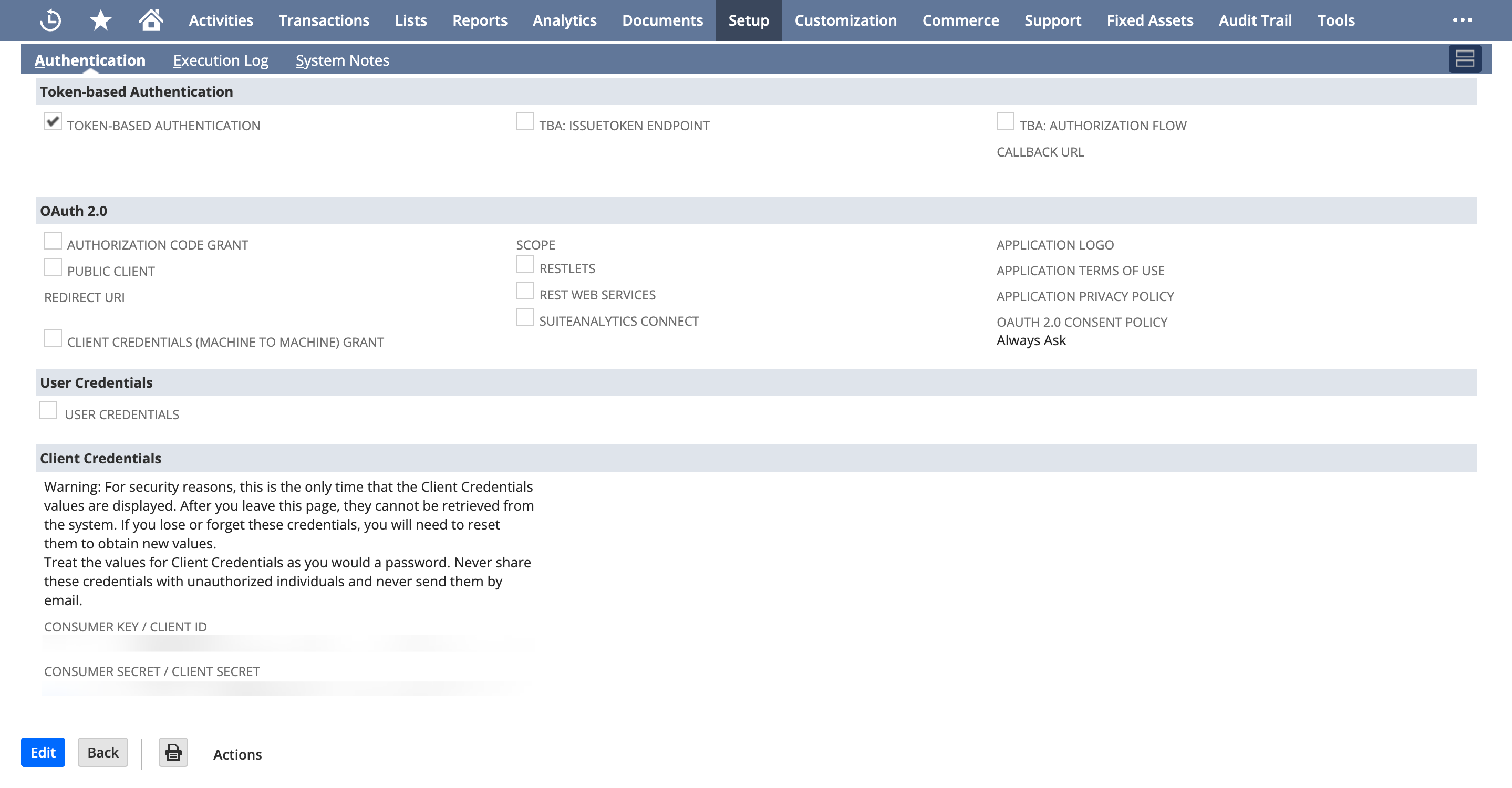Viewport: 1512px width, 788px height.
Task: Click the Print printer icon
Action: [x=173, y=752]
